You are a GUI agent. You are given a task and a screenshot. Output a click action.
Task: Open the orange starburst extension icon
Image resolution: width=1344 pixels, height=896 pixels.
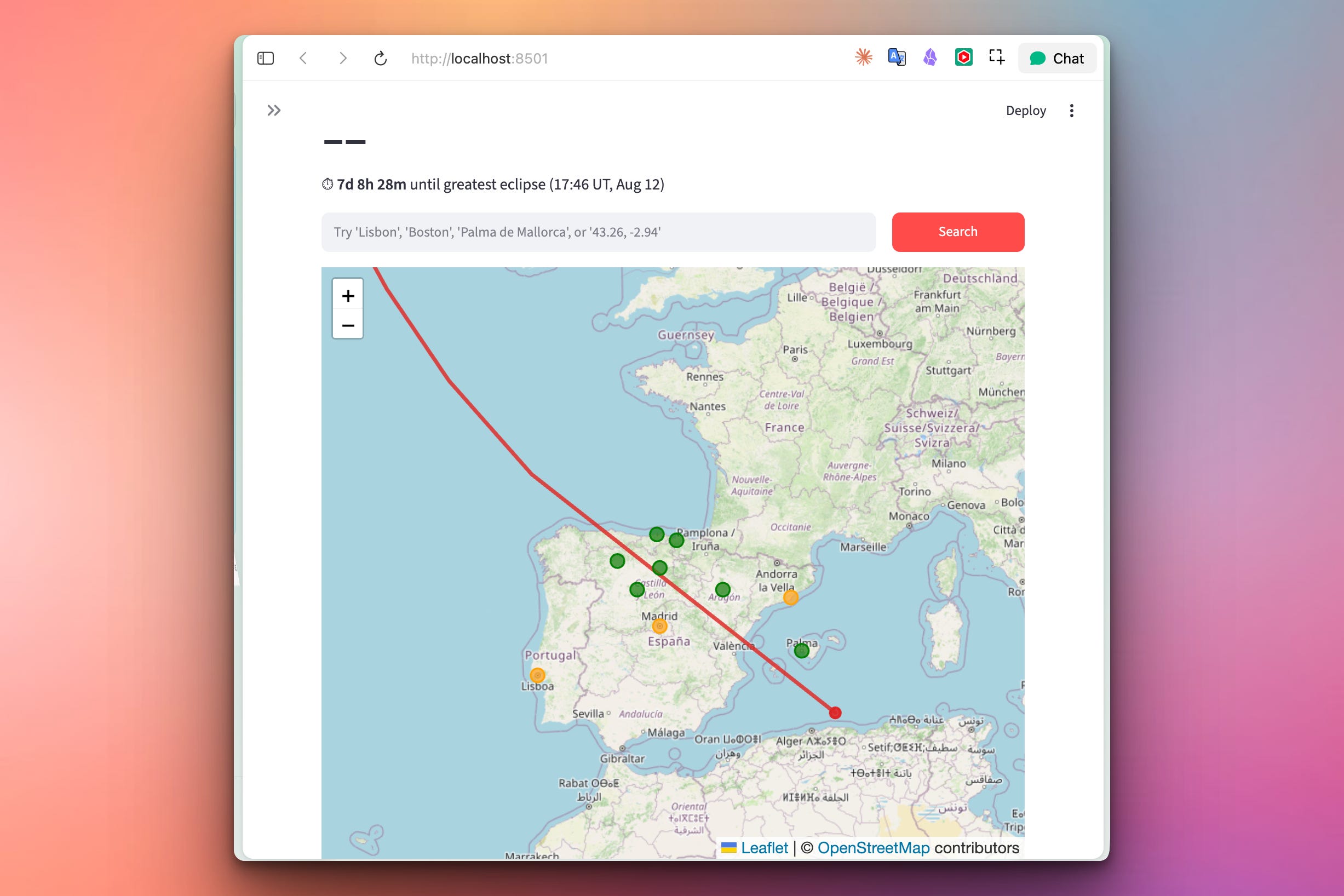(x=864, y=57)
